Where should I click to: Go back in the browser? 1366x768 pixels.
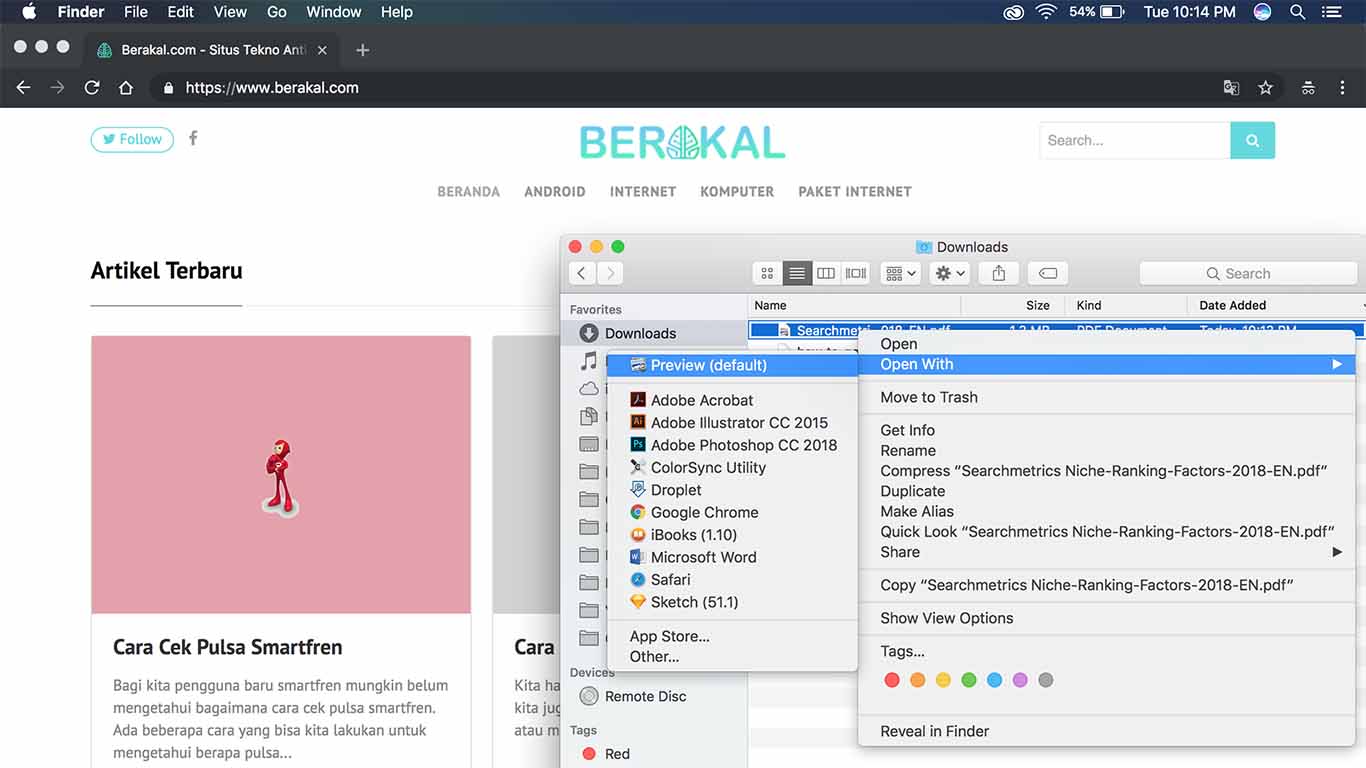24,88
